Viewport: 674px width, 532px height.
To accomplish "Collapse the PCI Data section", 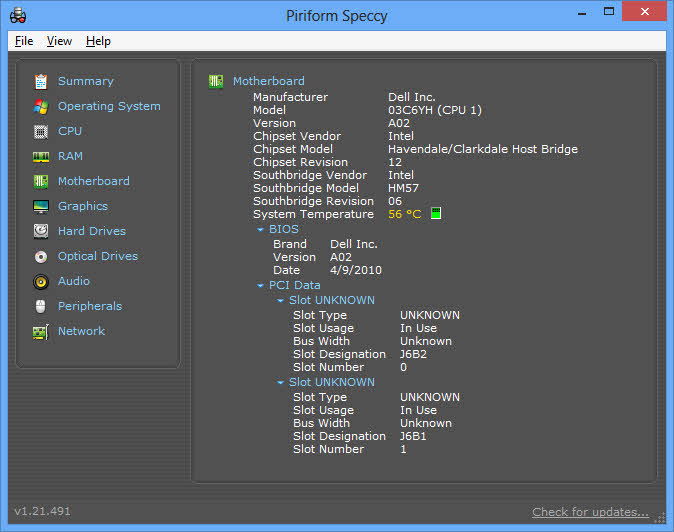I will 260,285.
